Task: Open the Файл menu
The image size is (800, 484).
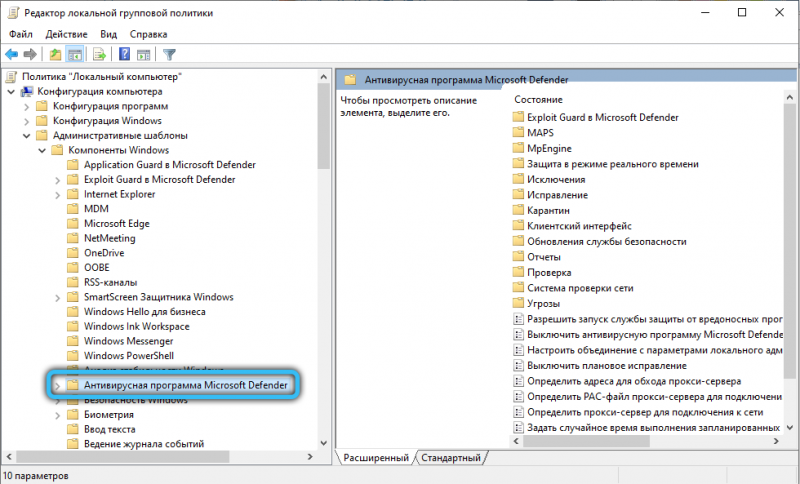Action: pyautogui.click(x=21, y=34)
